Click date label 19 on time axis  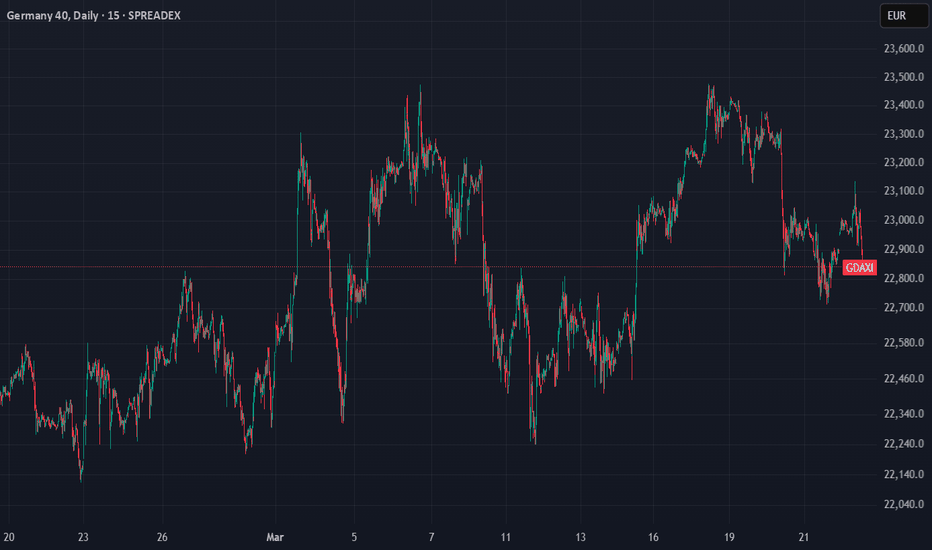729,538
